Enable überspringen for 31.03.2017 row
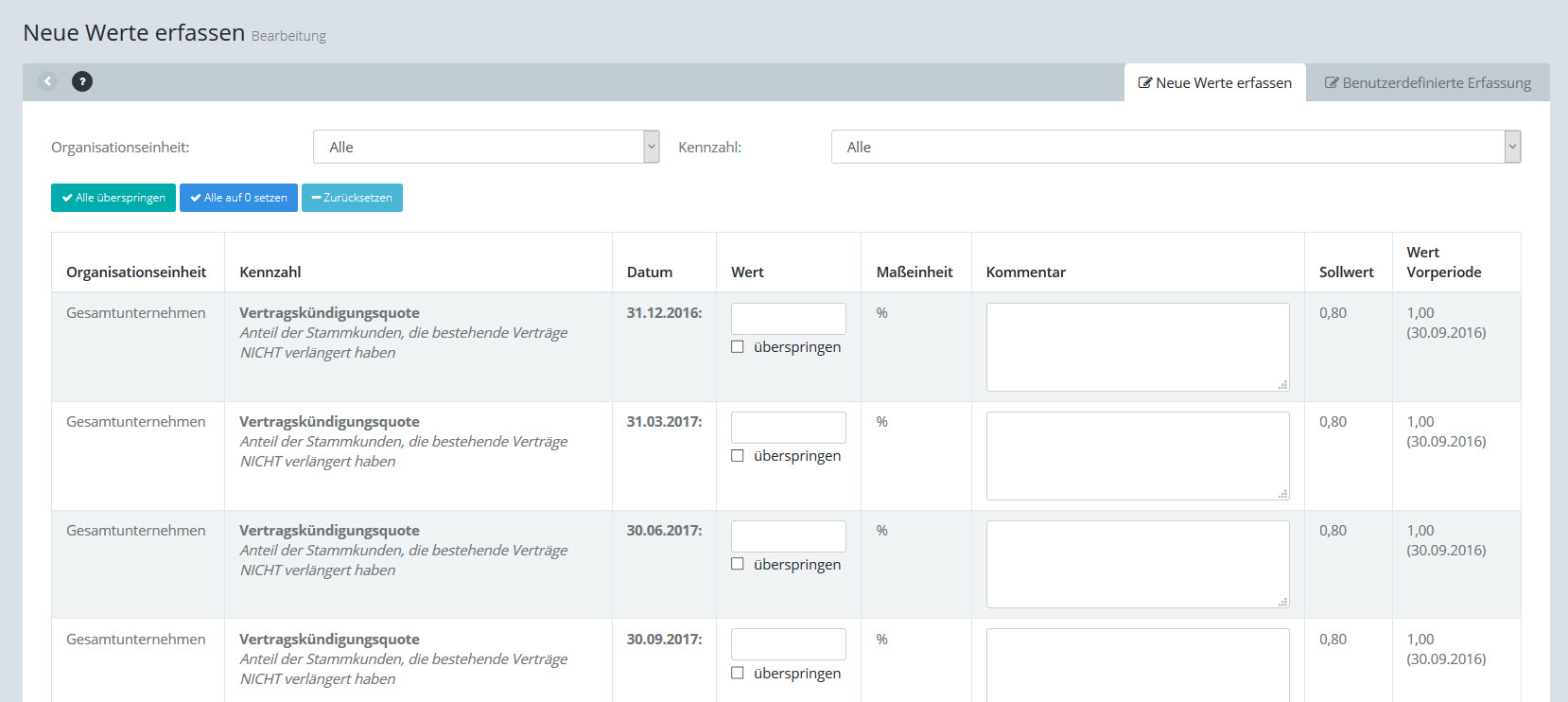 (x=738, y=456)
